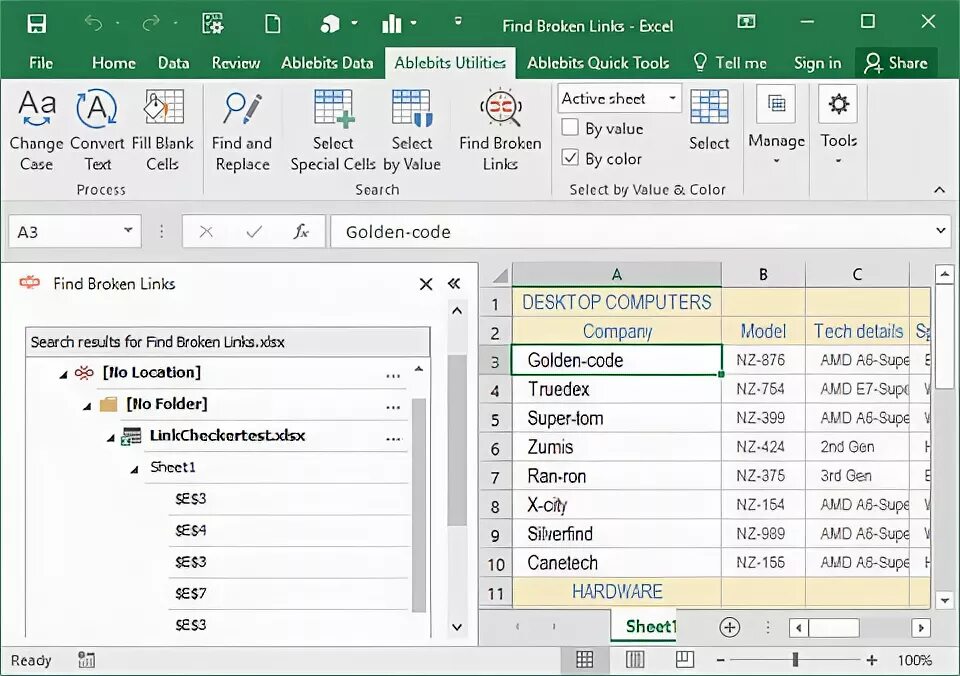Switch to Ablebits Data tab
The height and width of the screenshot is (676, 960).
coord(327,62)
